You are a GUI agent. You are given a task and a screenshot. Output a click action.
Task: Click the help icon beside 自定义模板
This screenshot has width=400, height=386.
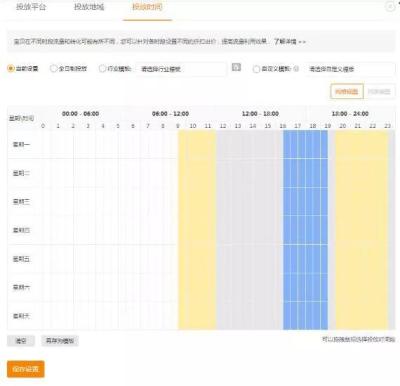point(296,69)
